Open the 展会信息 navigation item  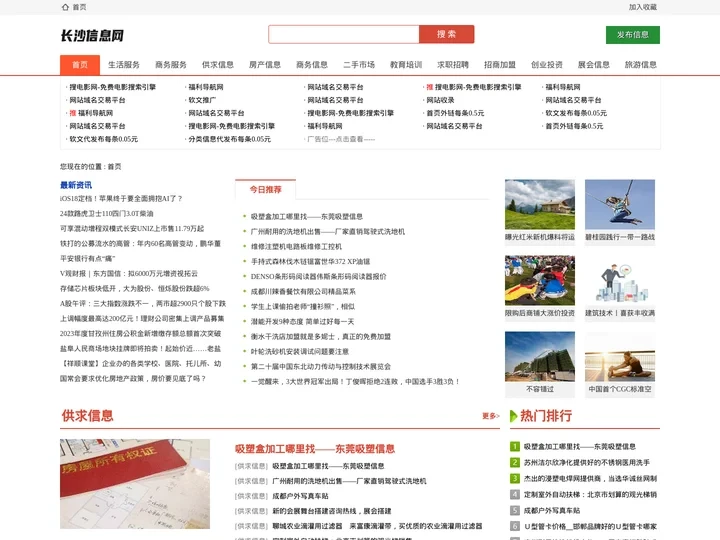594,65
